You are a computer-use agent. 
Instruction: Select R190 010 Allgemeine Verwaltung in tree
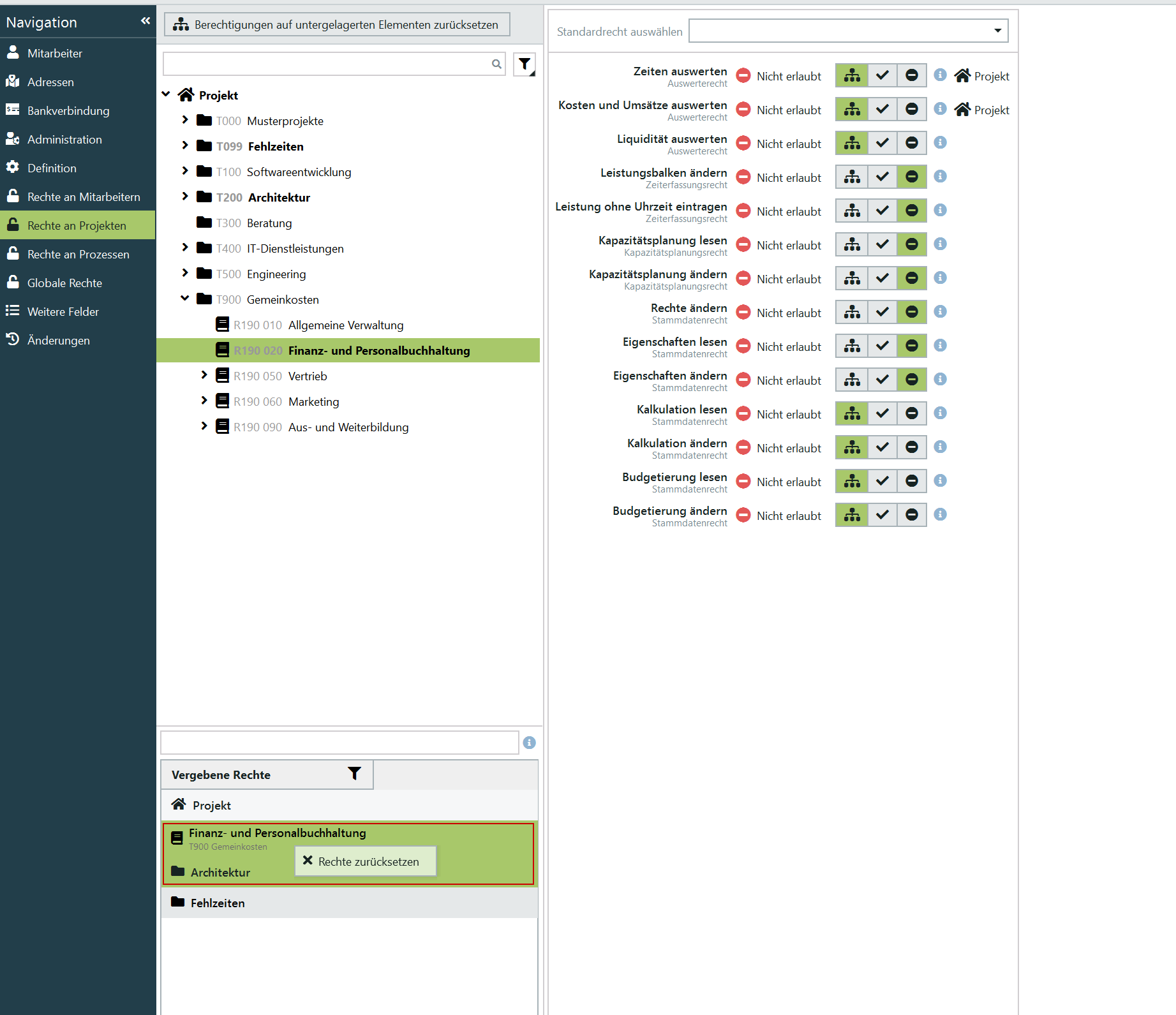click(x=345, y=325)
